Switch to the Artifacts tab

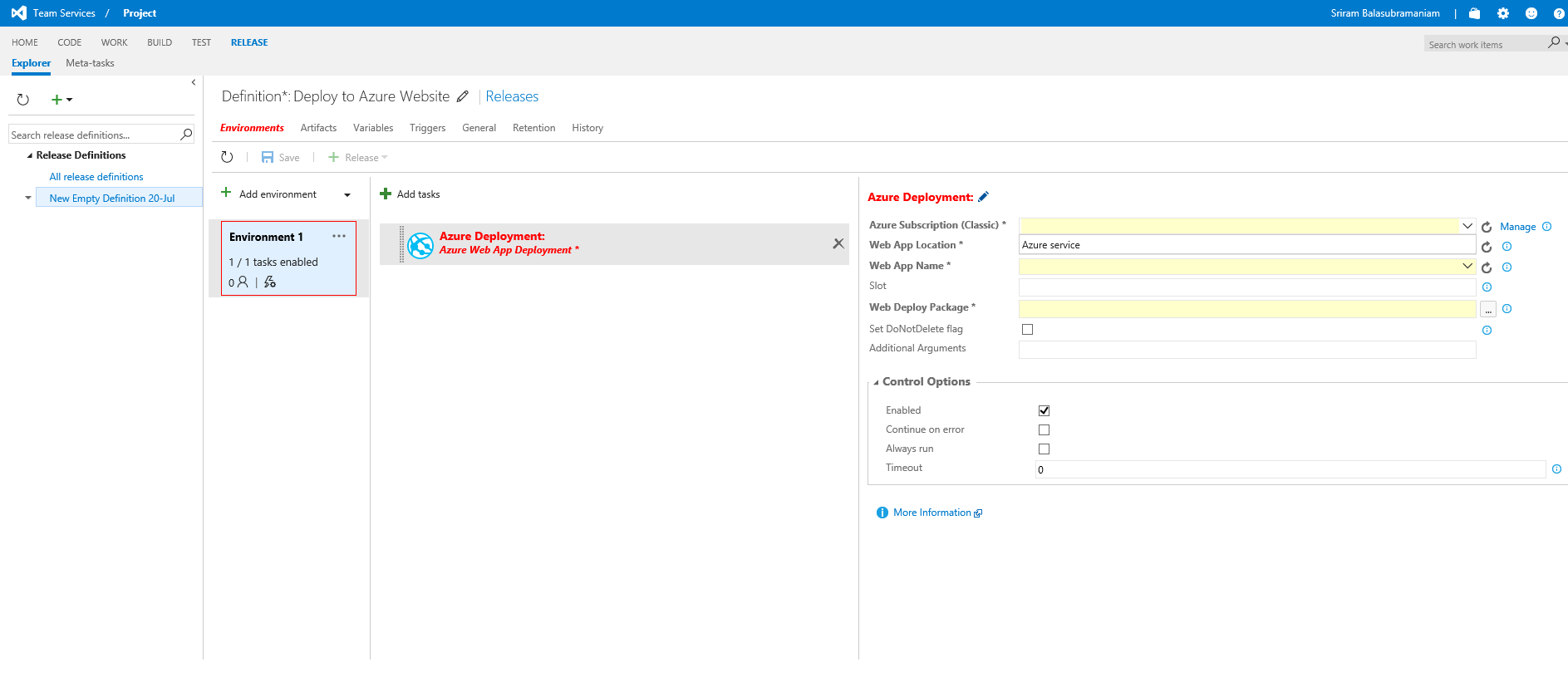(x=318, y=128)
